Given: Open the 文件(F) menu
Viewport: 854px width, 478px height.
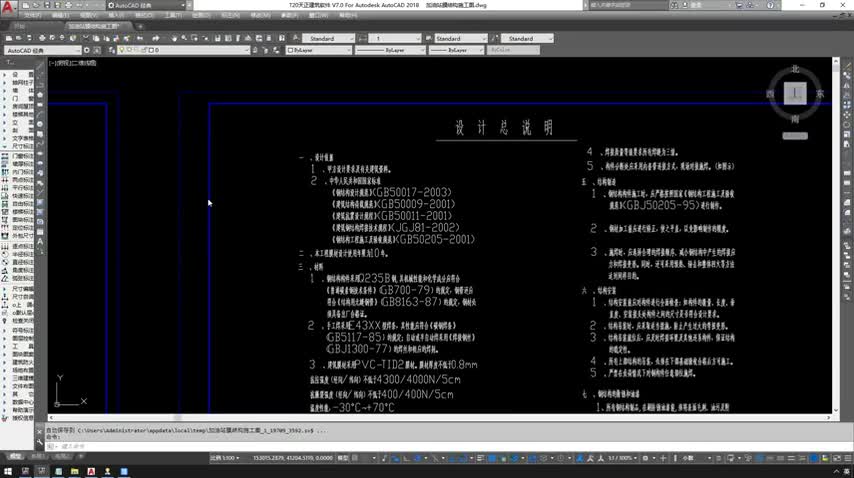Looking at the screenshot, I should [x=32, y=15].
